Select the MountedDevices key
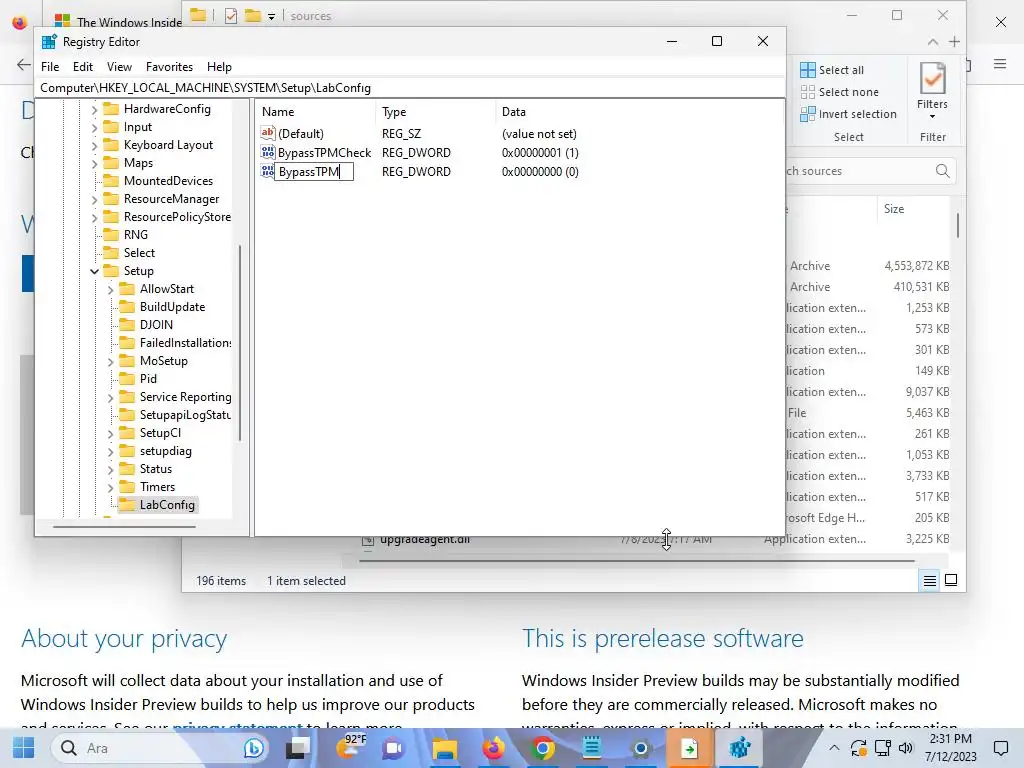 click(x=168, y=181)
